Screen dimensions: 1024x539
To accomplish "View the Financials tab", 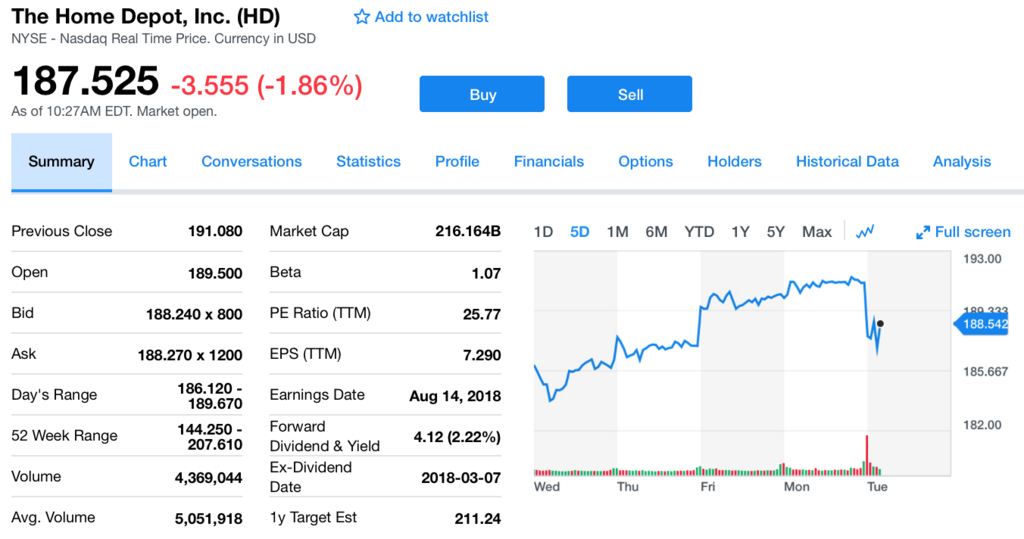I will click(549, 162).
